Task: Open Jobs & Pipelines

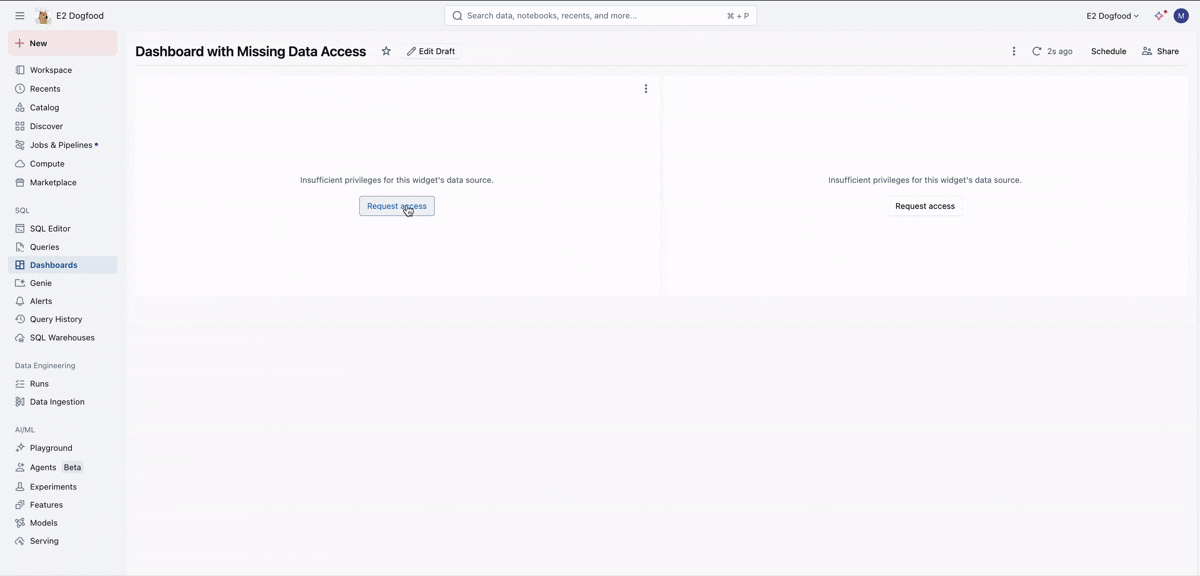Action: point(62,145)
